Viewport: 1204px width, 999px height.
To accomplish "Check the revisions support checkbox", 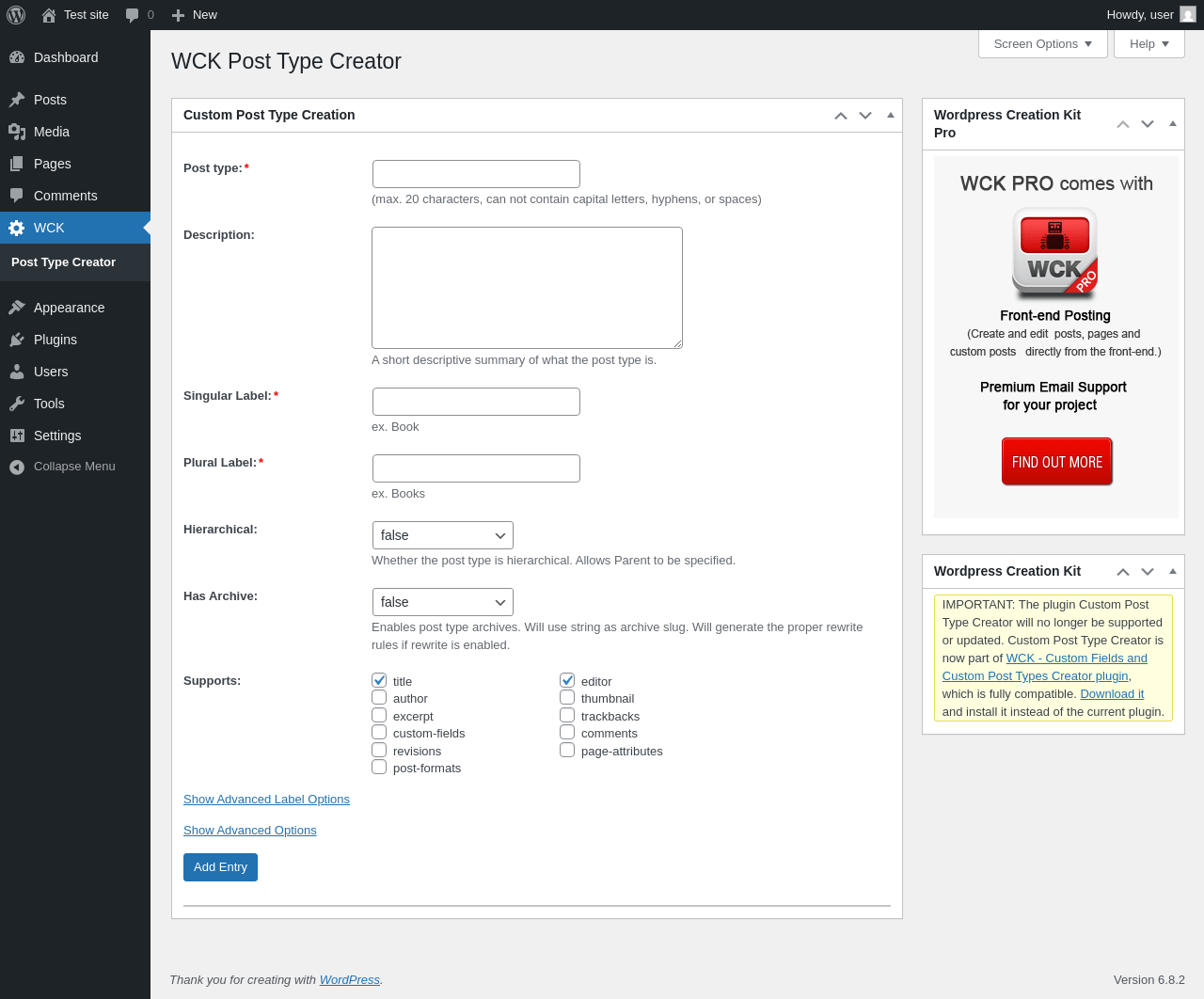I will (379, 750).
